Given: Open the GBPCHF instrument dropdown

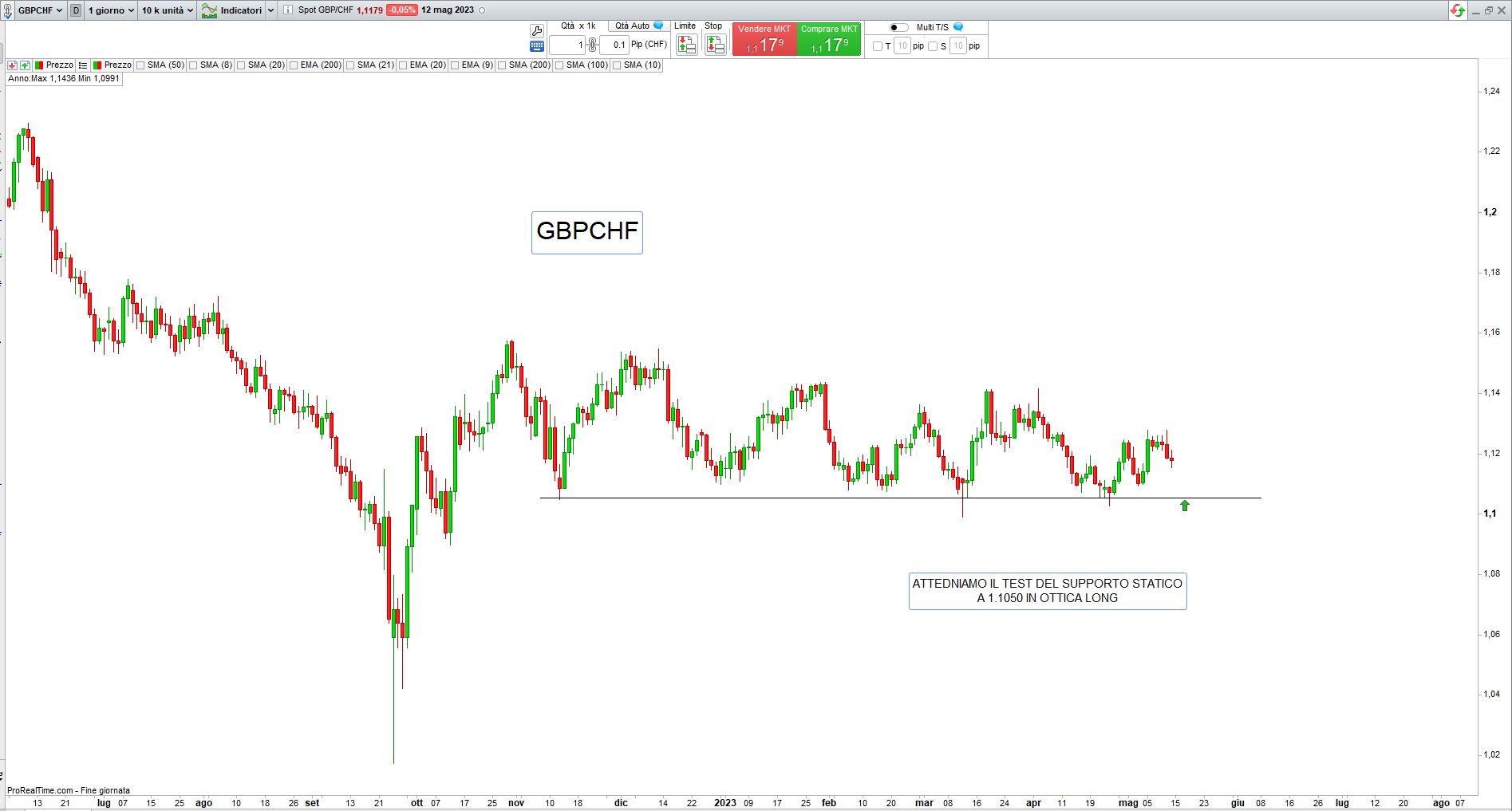Looking at the screenshot, I should coord(40,10).
